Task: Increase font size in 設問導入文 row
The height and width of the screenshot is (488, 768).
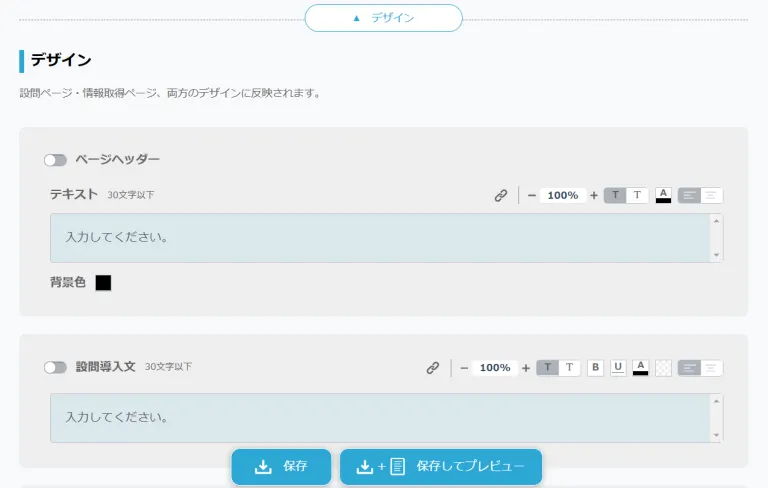Action: pos(526,368)
